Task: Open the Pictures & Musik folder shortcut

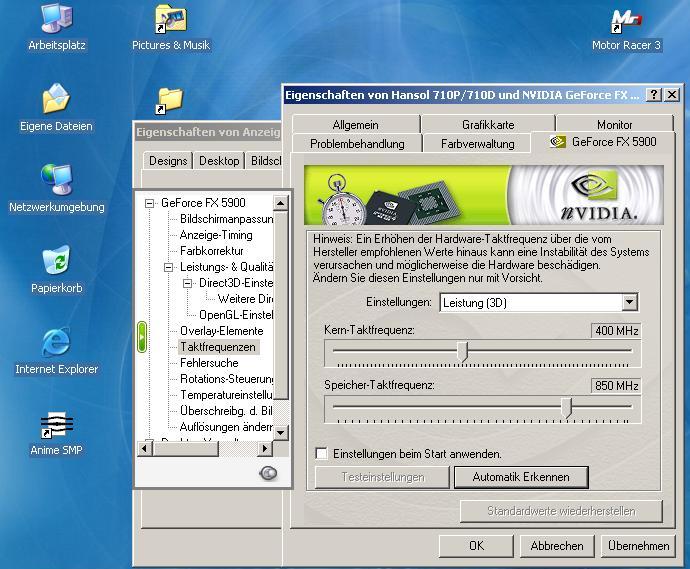Action: click(x=171, y=27)
